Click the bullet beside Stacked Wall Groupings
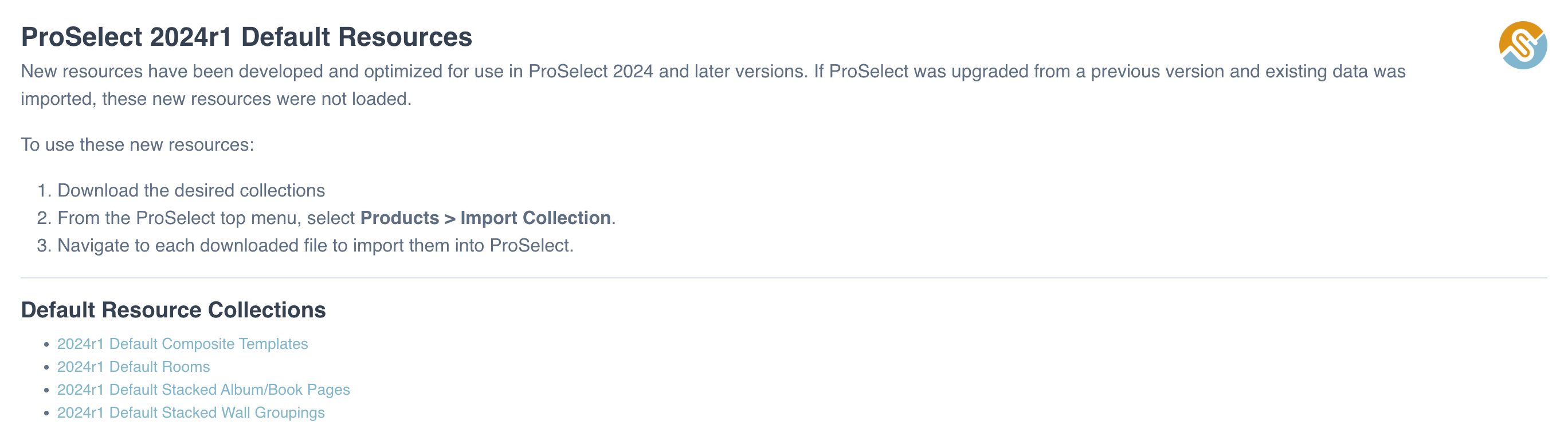This screenshot has height=440, width=1568. click(x=46, y=413)
